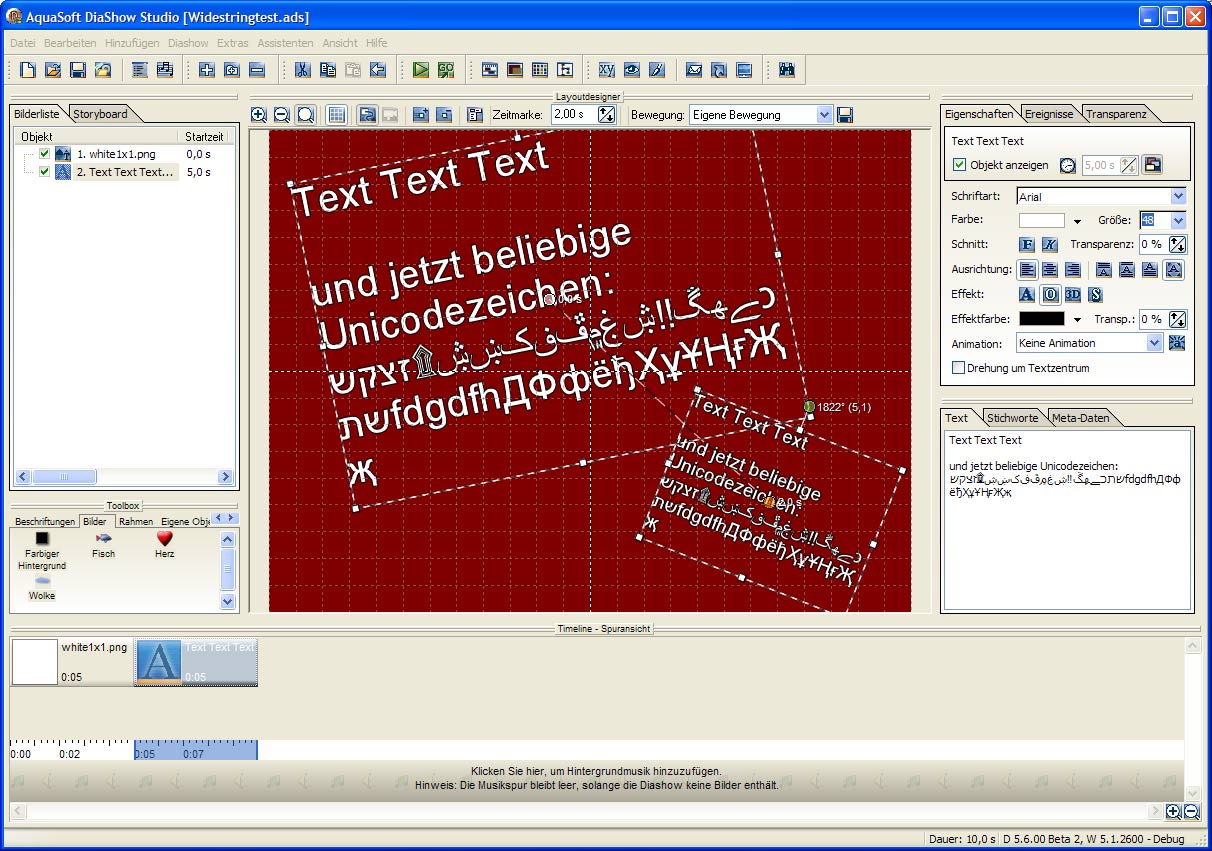Uncheck the white1x1.png item in Bilderliste

point(44,154)
